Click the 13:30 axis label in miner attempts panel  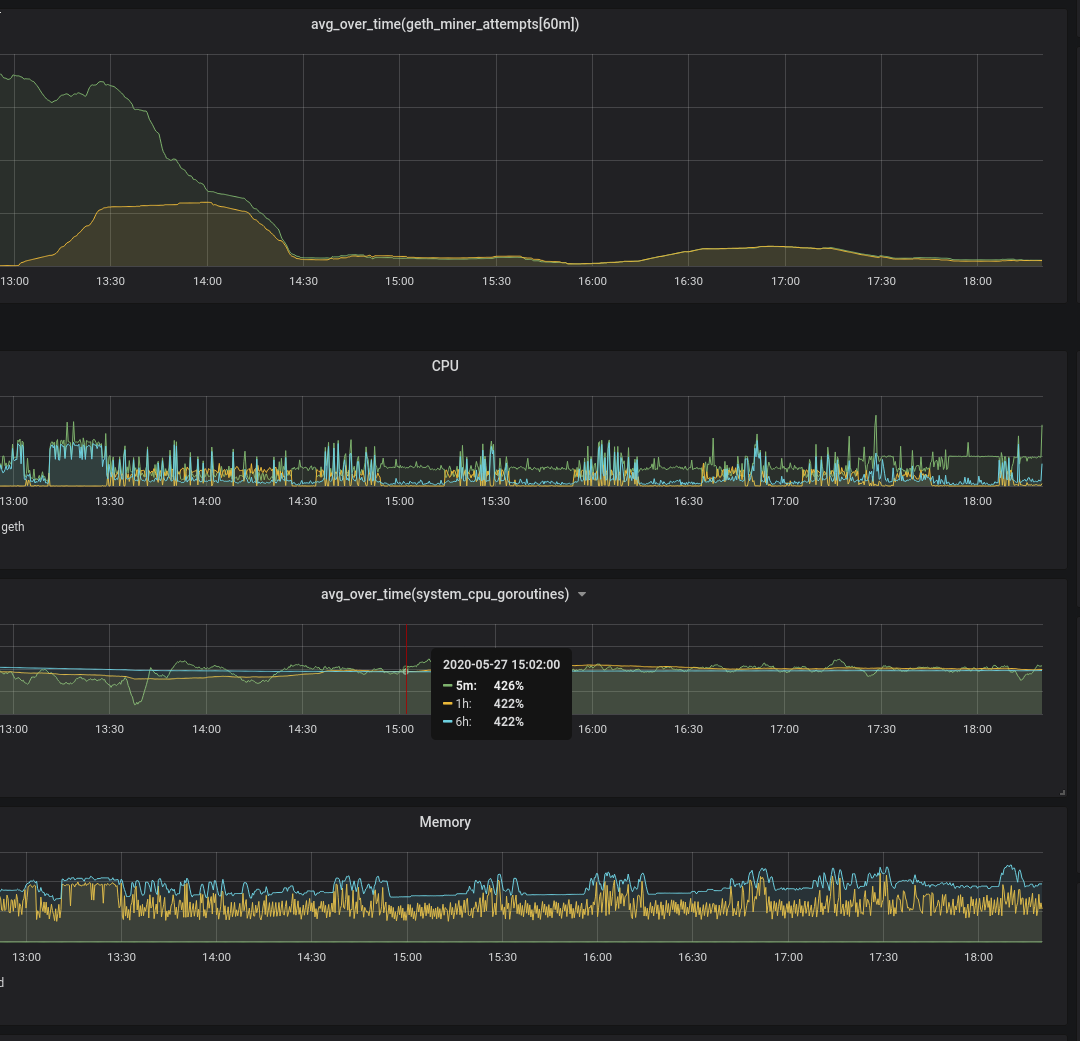110,281
